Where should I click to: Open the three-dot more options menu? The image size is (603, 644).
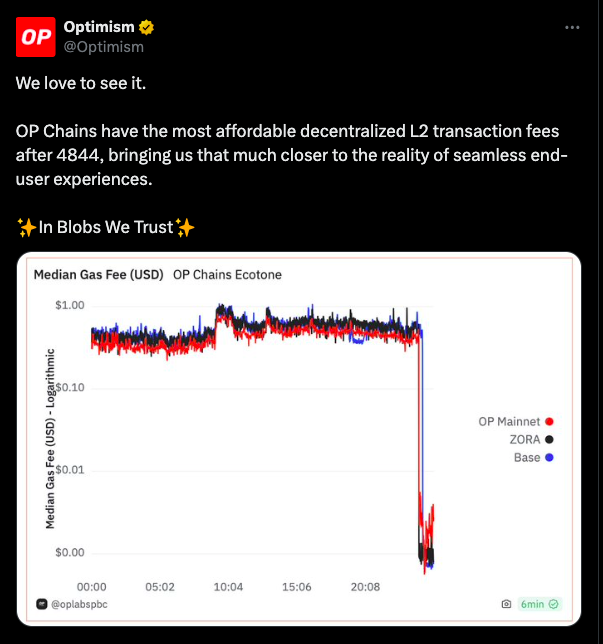(572, 28)
